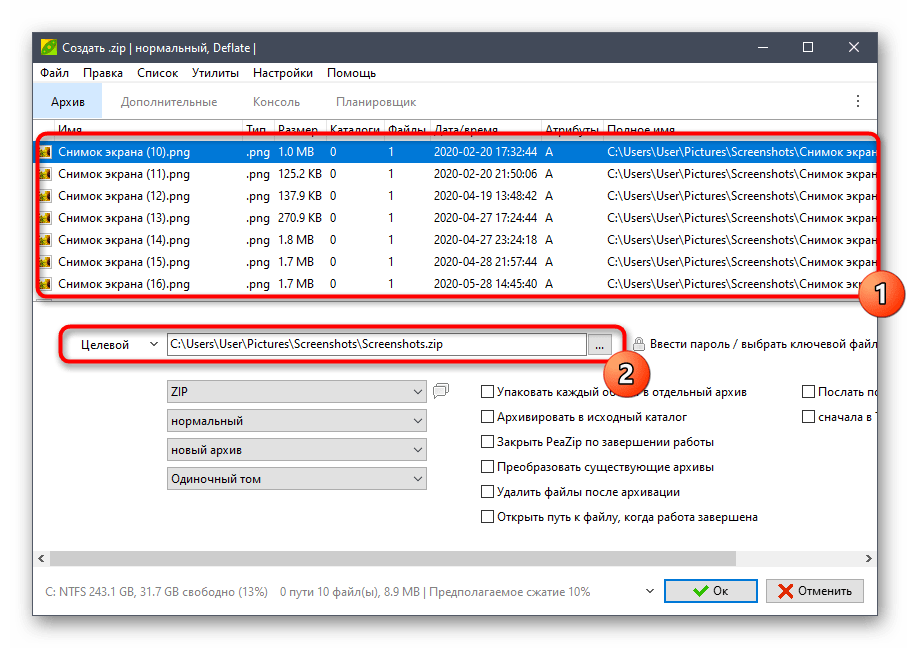Click the browse button with three dots
The height and width of the screenshot is (648, 910).
(x=599, y=344)
